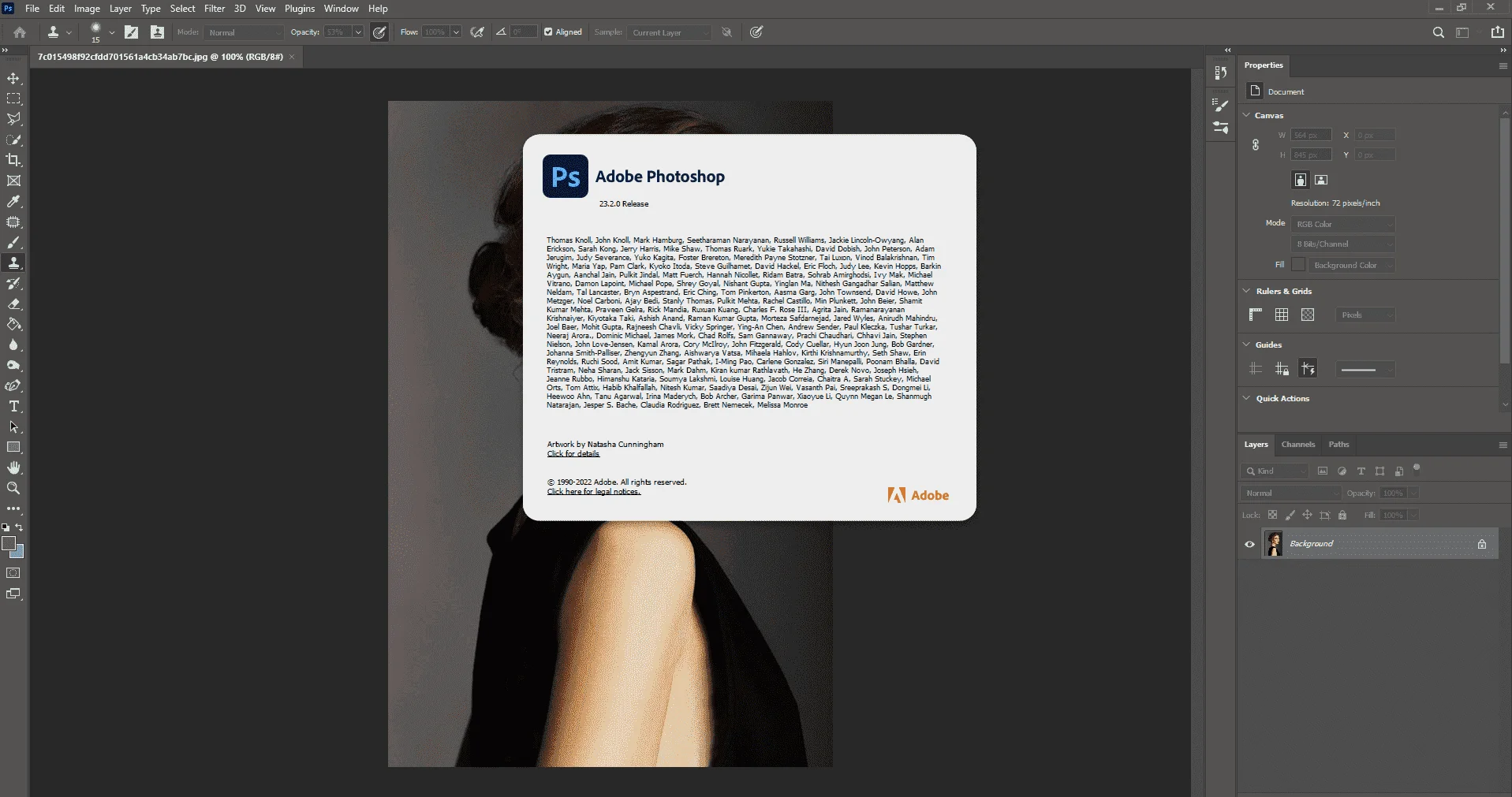Image resolution: width=1512 pixels, height=797 pixels.
Task: Click the canvas Width input field
Action: tap(1312, 136)
